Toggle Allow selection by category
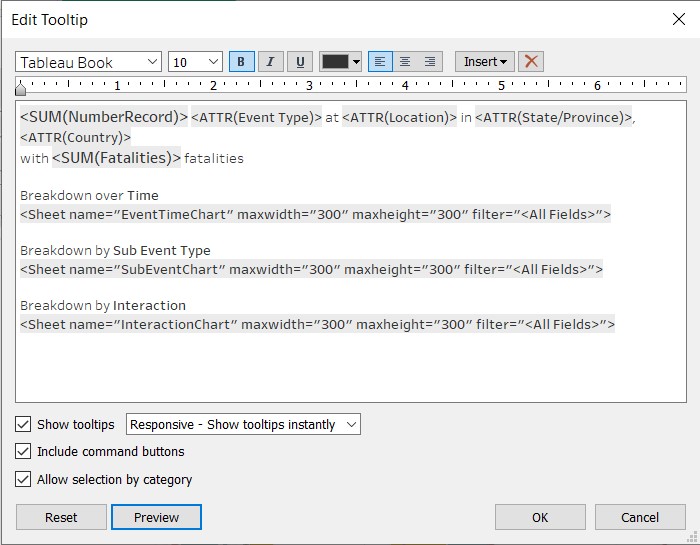The height and width of the screenshot is (545, 700). click(x=24, y=479)
